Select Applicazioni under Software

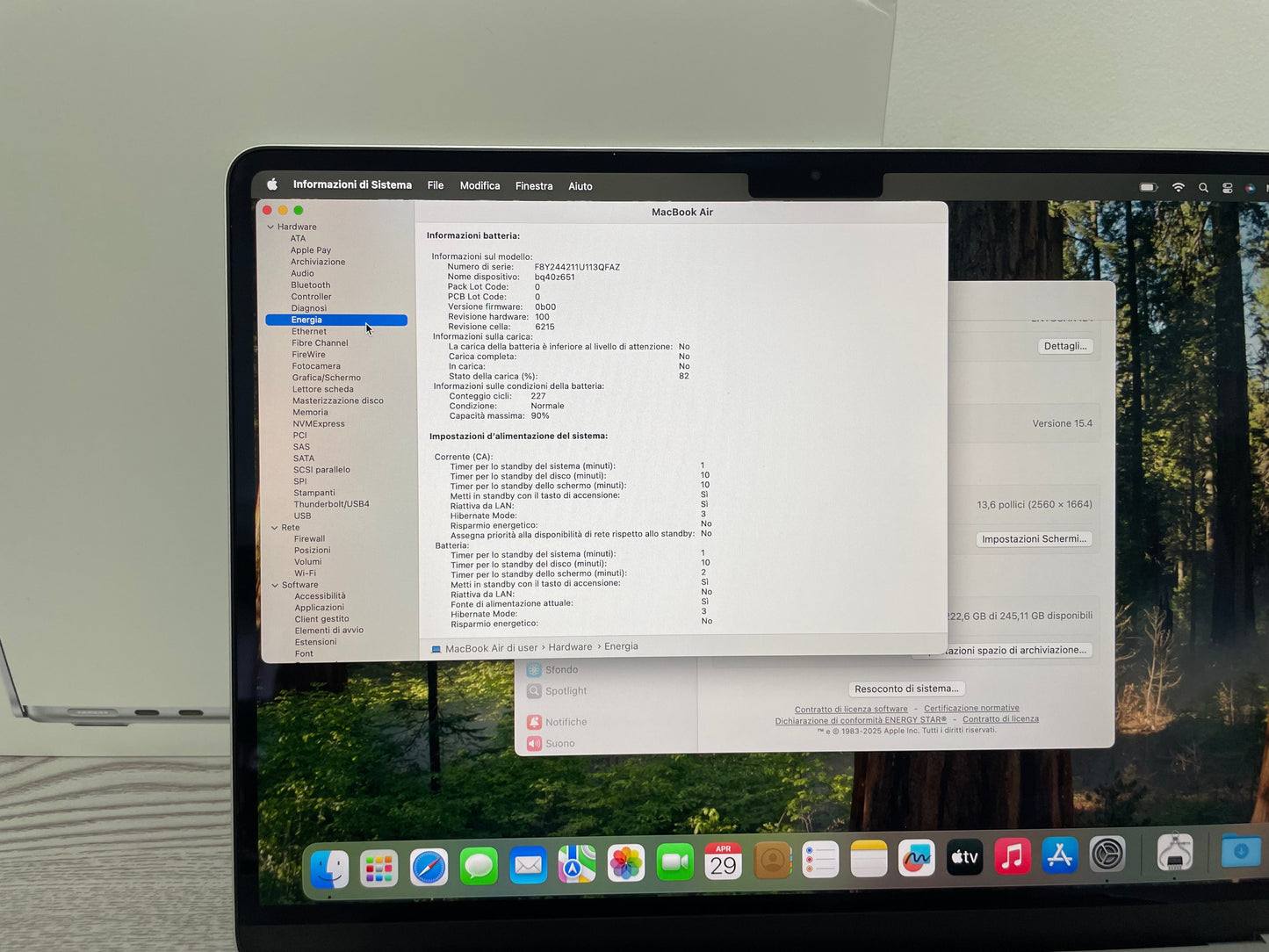pyautogui.click(x=320, y=608)
